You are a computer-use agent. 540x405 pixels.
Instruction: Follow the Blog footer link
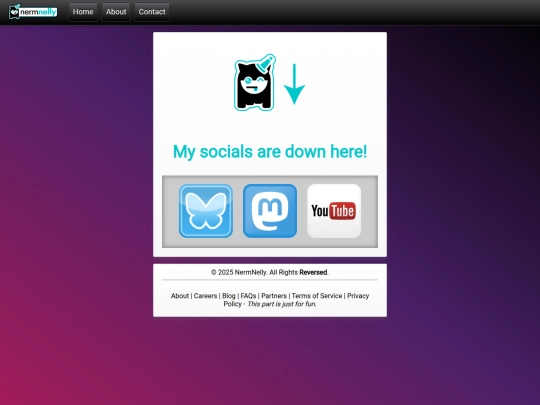pyautogui.click(x=229, y=296)
